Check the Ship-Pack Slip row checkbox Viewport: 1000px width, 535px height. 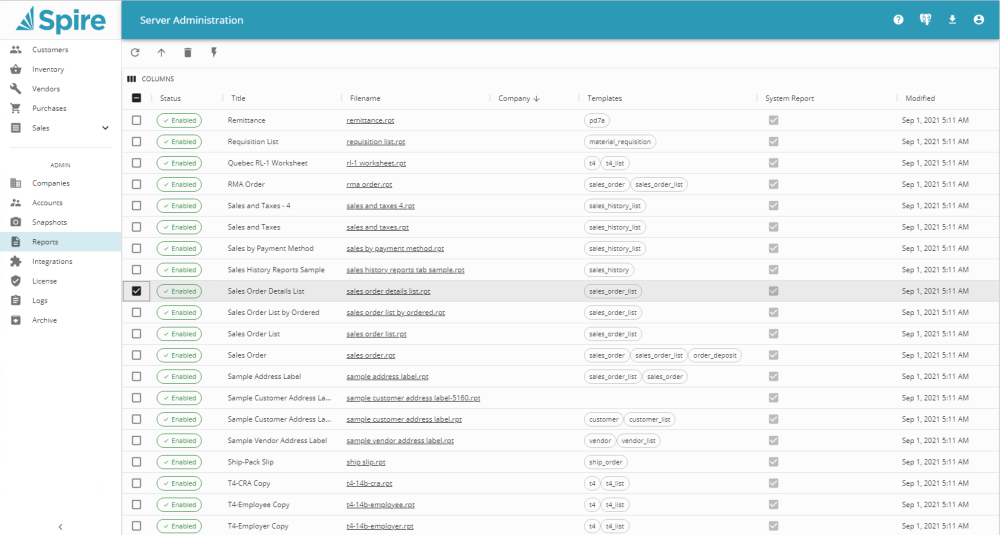tap(136, 462)
